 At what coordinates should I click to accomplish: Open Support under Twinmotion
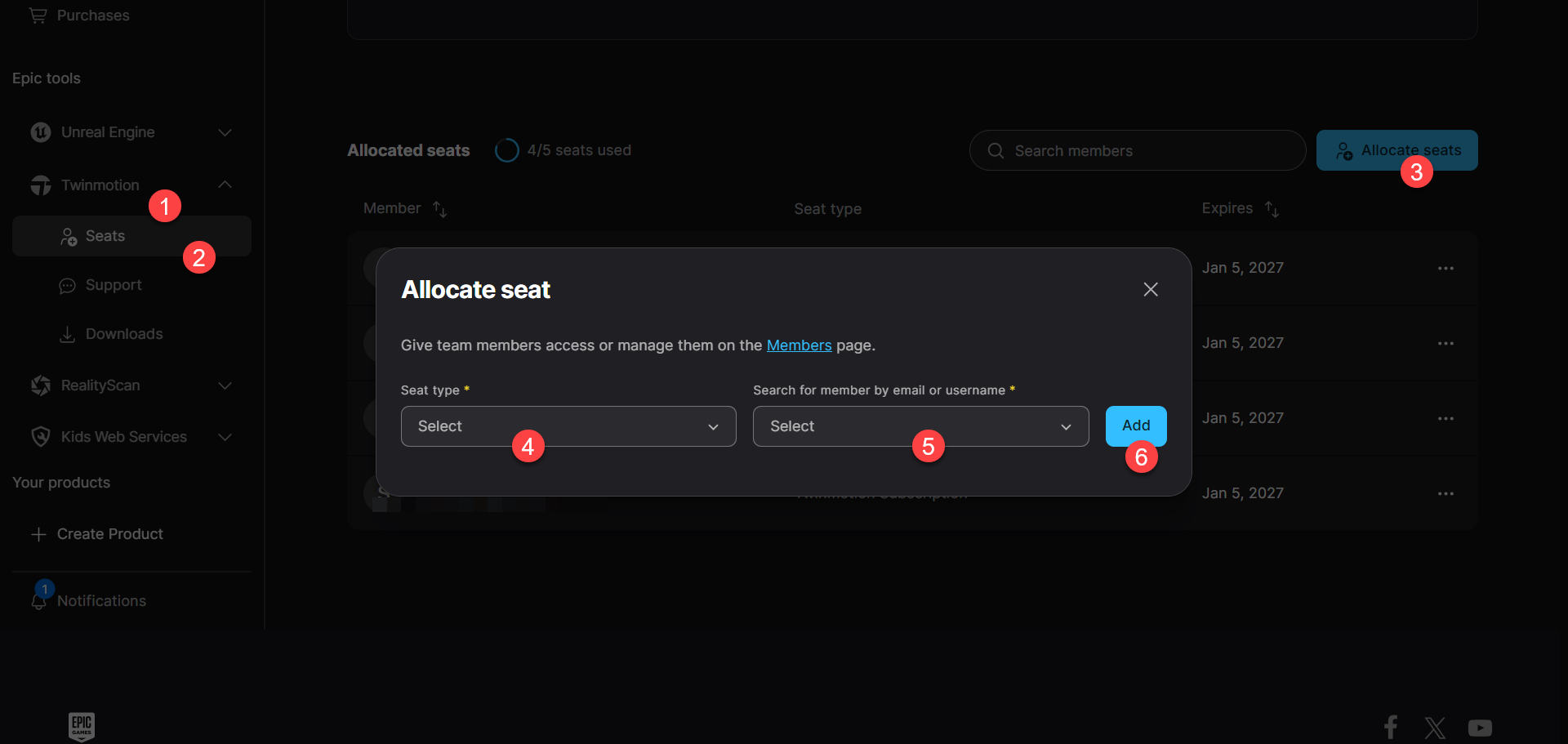coord(113,285)
